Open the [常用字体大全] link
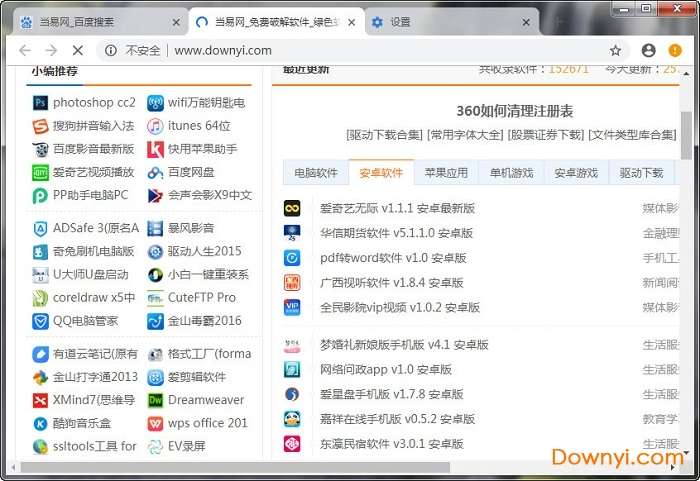The height and width of the screenshot is (481, 700). (465, 135)
